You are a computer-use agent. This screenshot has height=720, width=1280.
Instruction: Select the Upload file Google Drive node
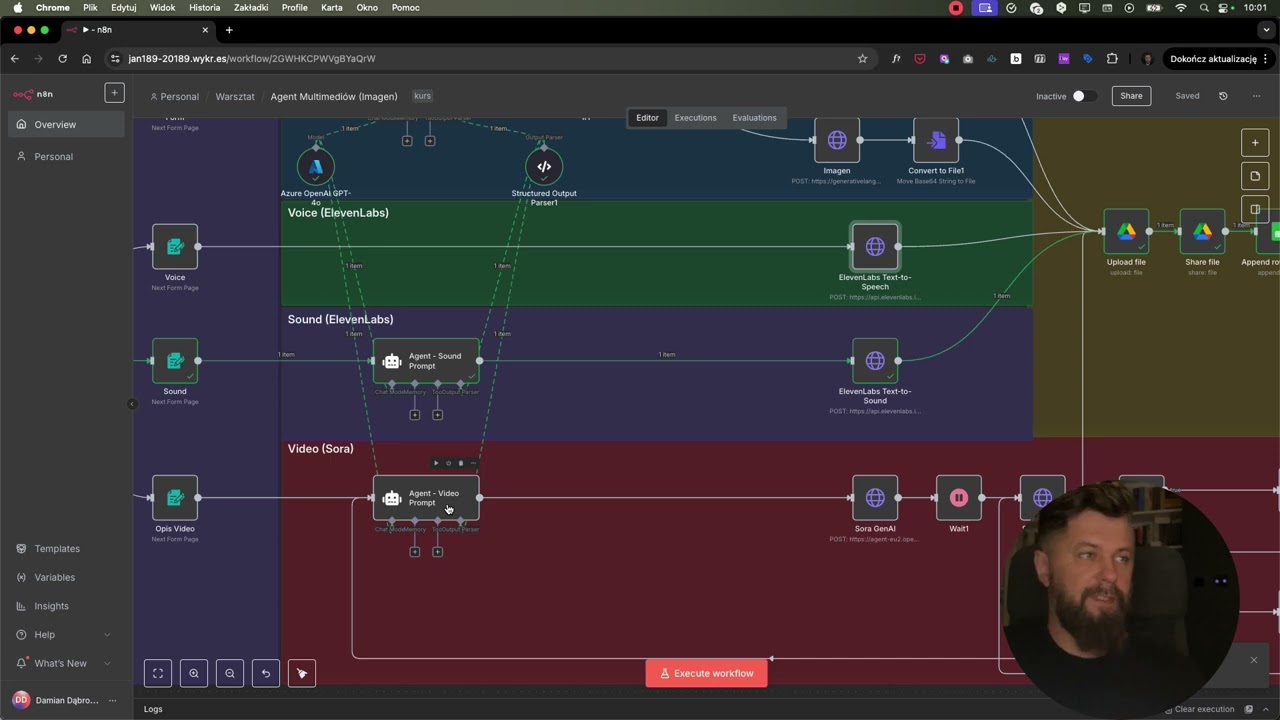1126,231
